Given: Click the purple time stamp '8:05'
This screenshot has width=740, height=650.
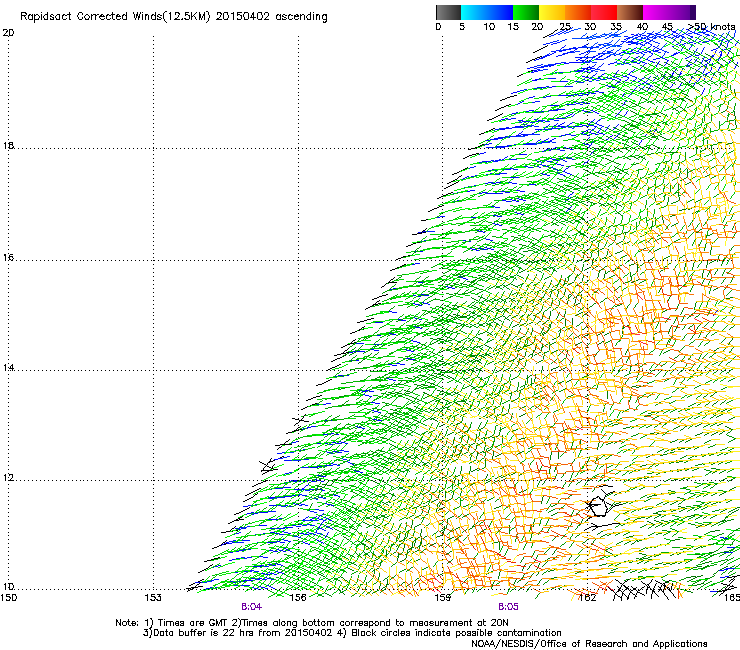Looking at the screenshot, I should coord(508,607).
